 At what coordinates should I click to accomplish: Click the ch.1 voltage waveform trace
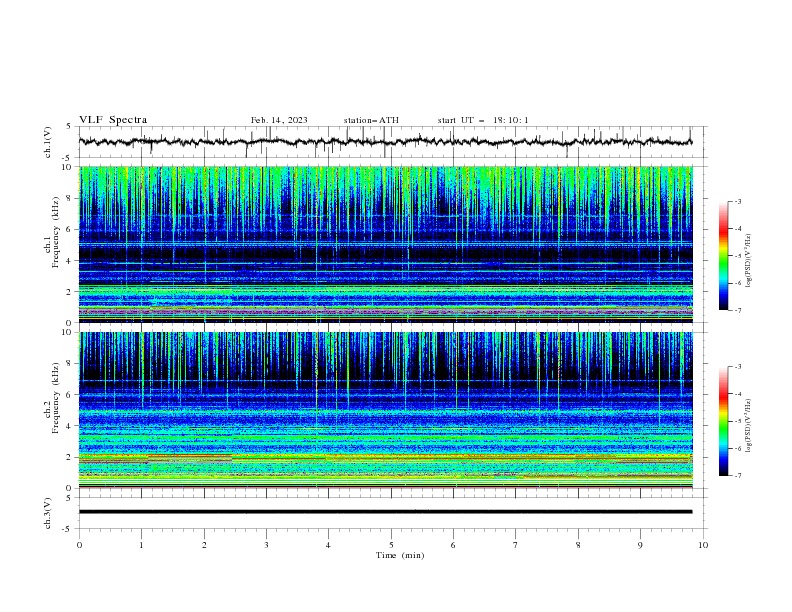click(x=385, y=142)
